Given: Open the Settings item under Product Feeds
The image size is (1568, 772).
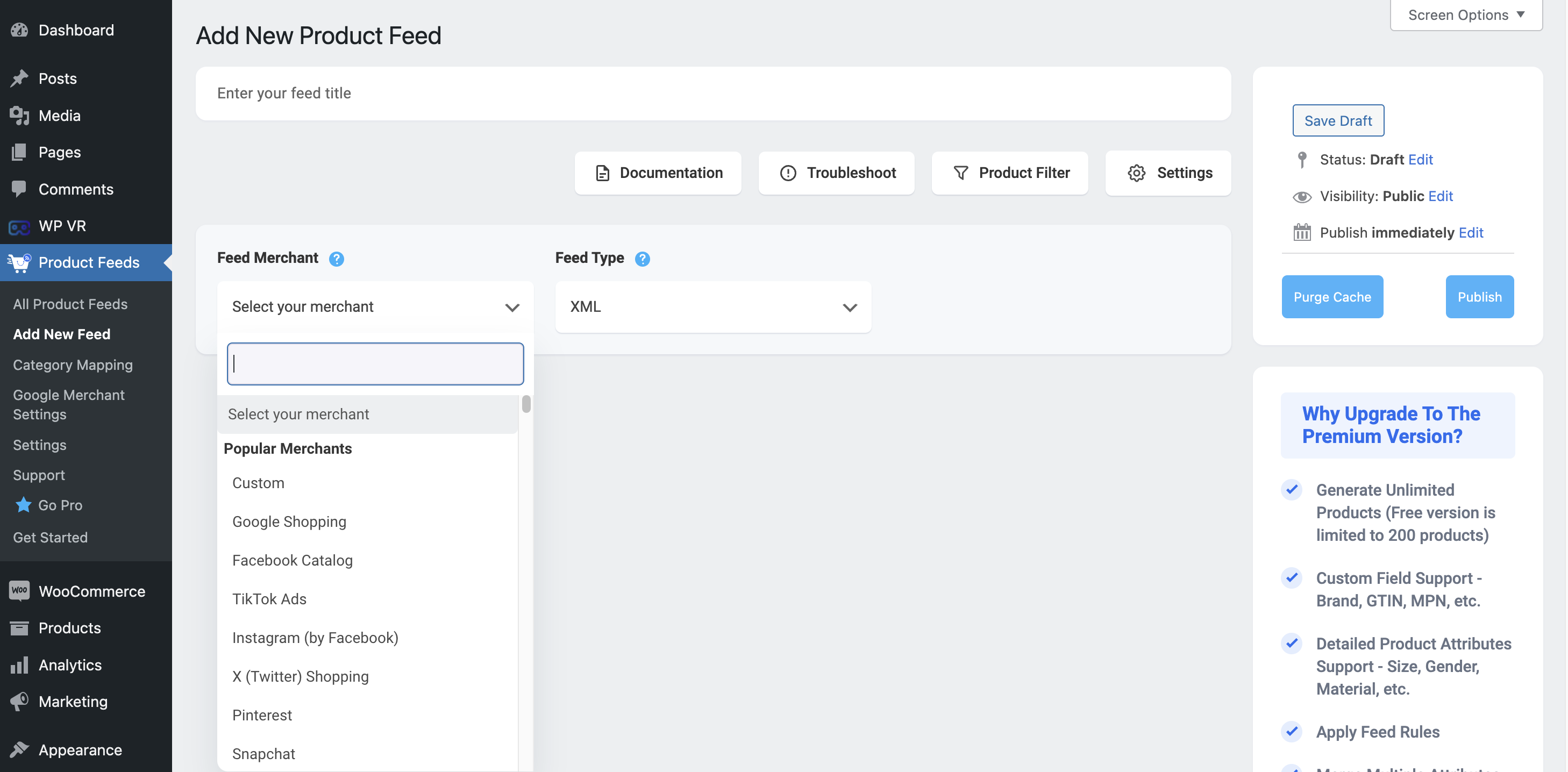Looking at the screenshot, I should tap(40, 445).
